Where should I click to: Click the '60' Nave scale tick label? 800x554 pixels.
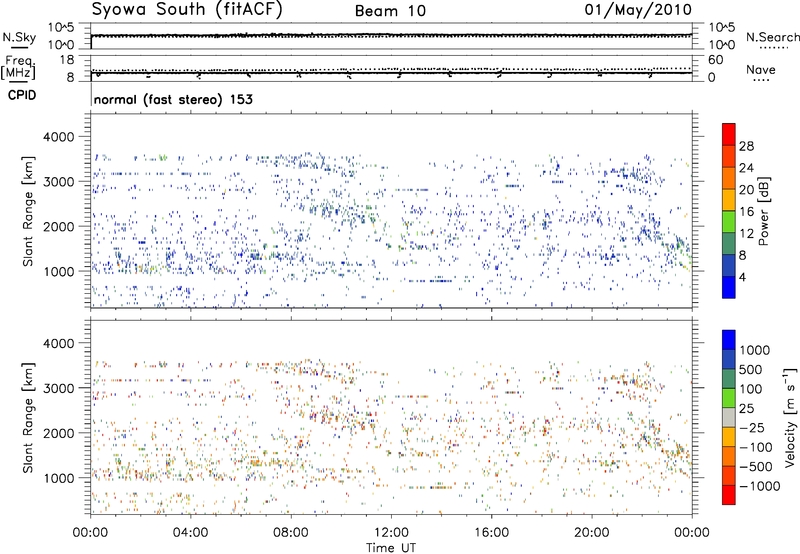coord(715,60)
